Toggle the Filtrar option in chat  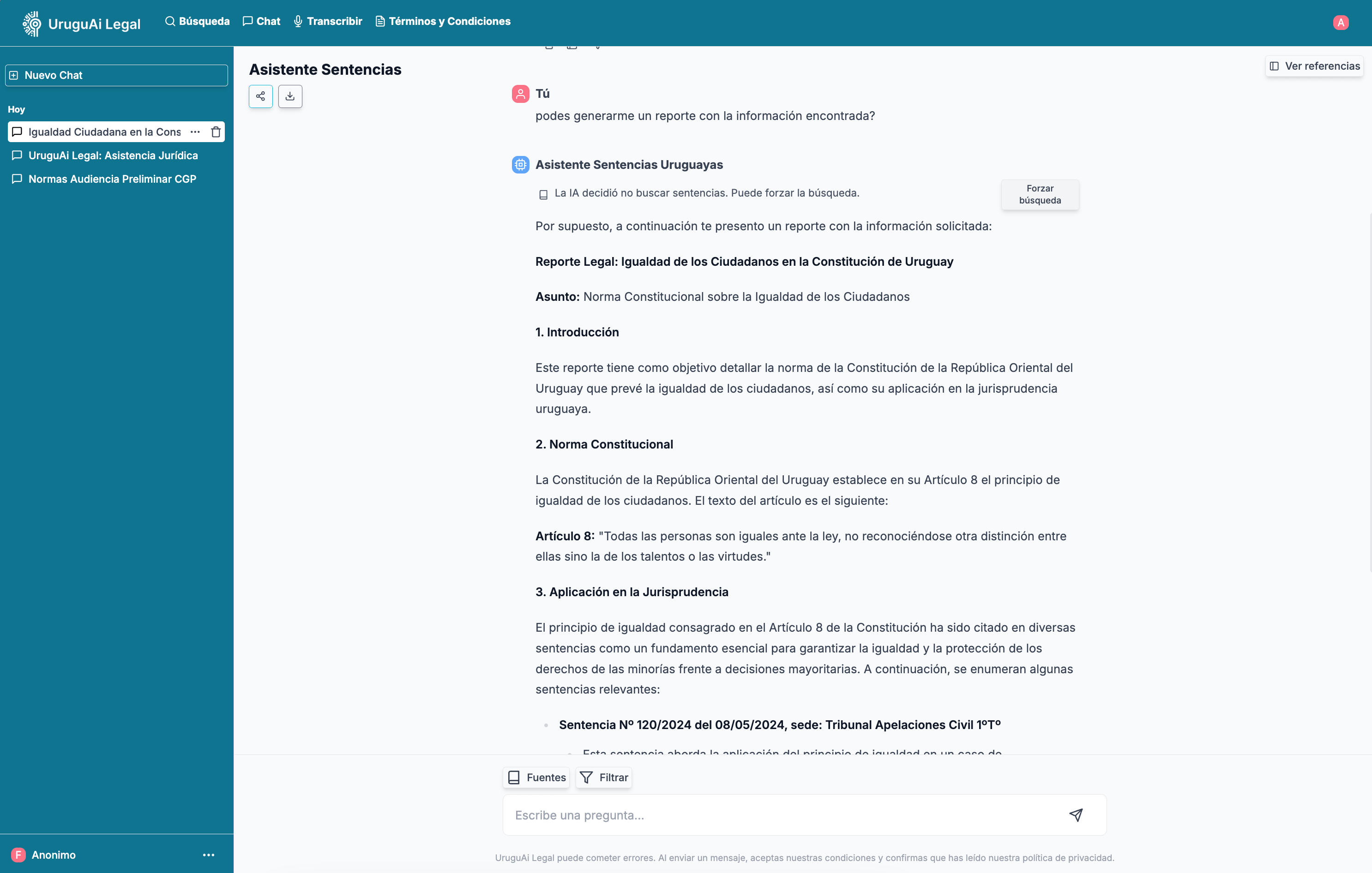tap(603, 778)
